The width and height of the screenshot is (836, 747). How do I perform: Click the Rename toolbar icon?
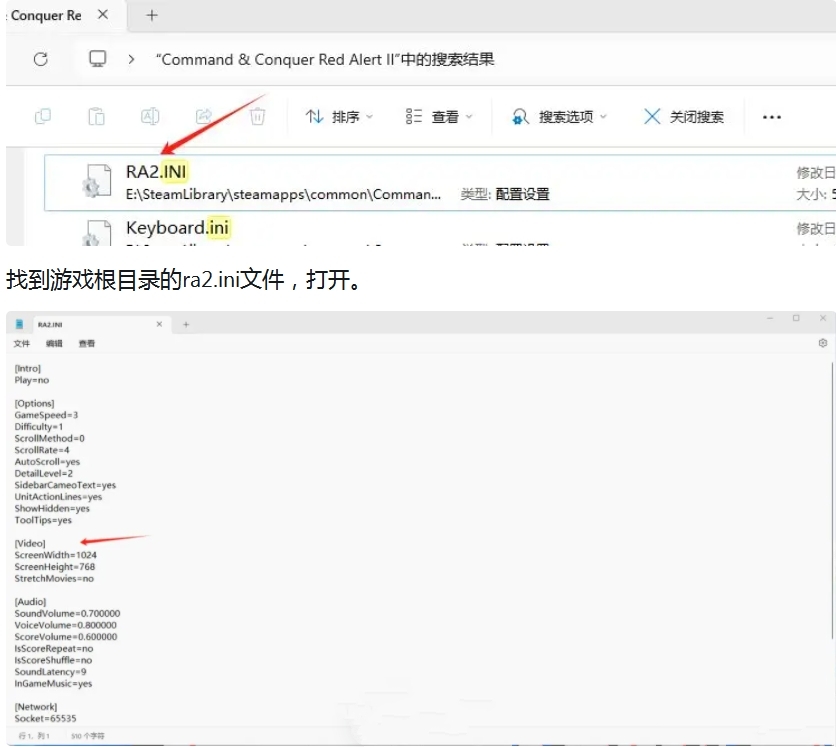(150, 116)
